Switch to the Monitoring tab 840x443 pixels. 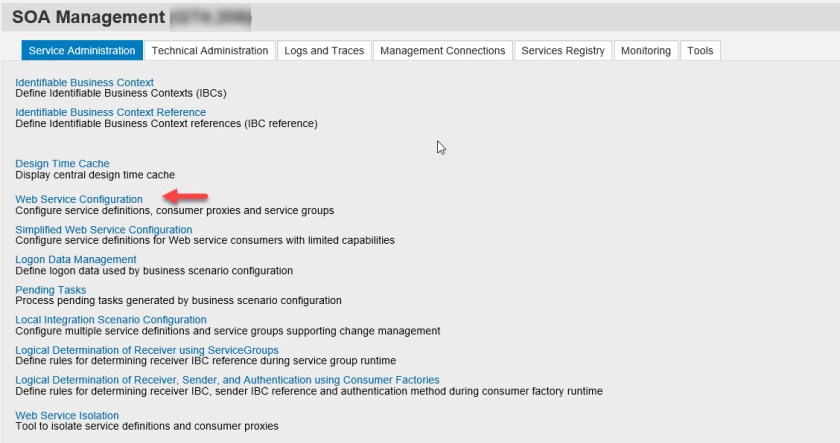[645, 51]
